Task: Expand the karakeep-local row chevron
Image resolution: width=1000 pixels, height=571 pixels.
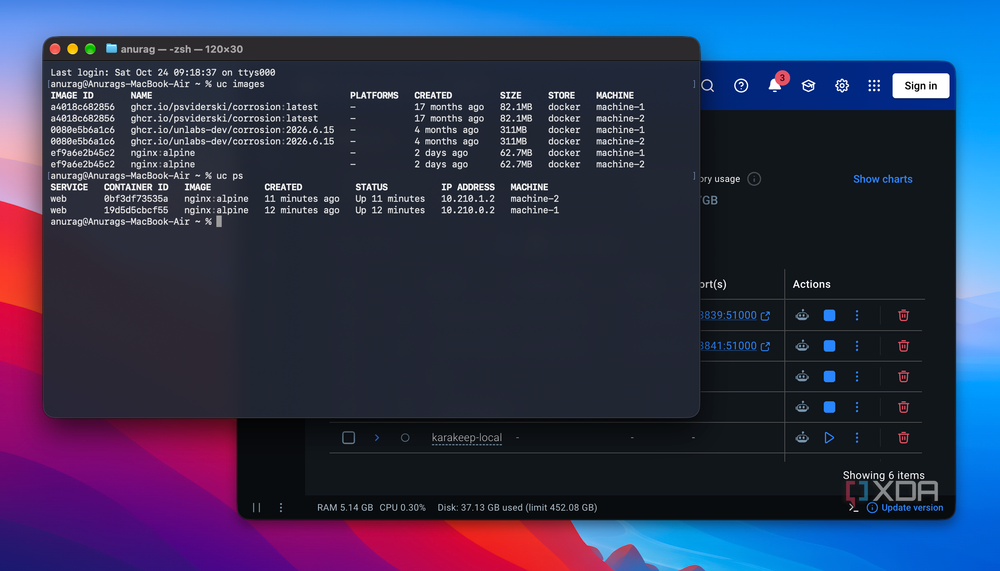Action: coord(377,438)
